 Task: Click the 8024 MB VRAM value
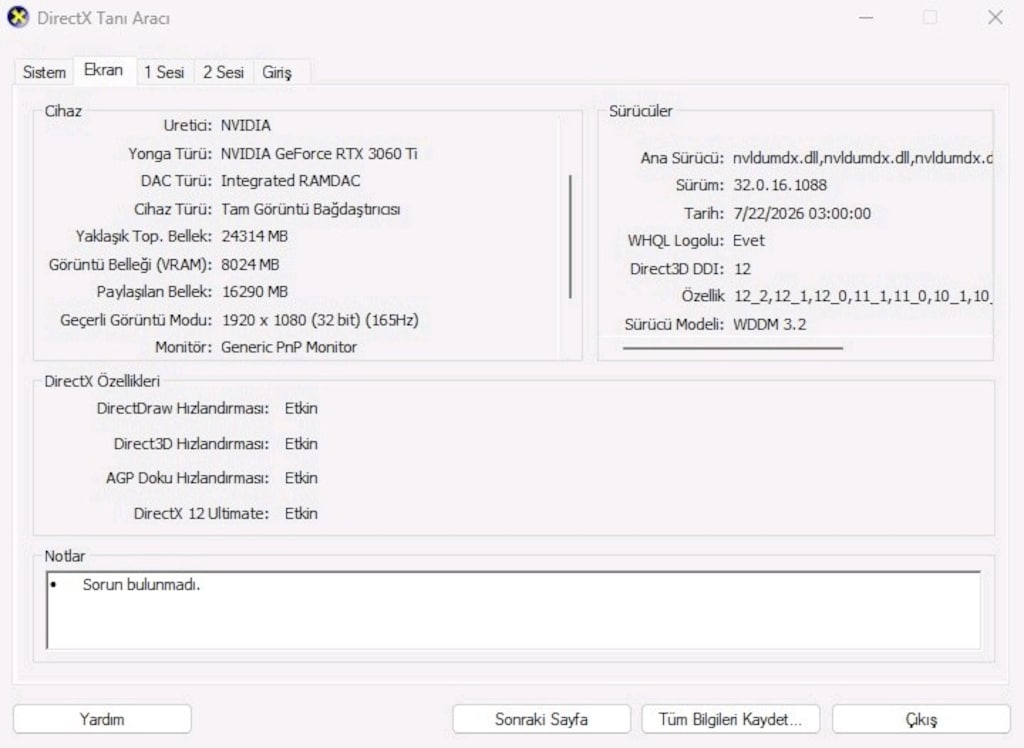(251, 265)
